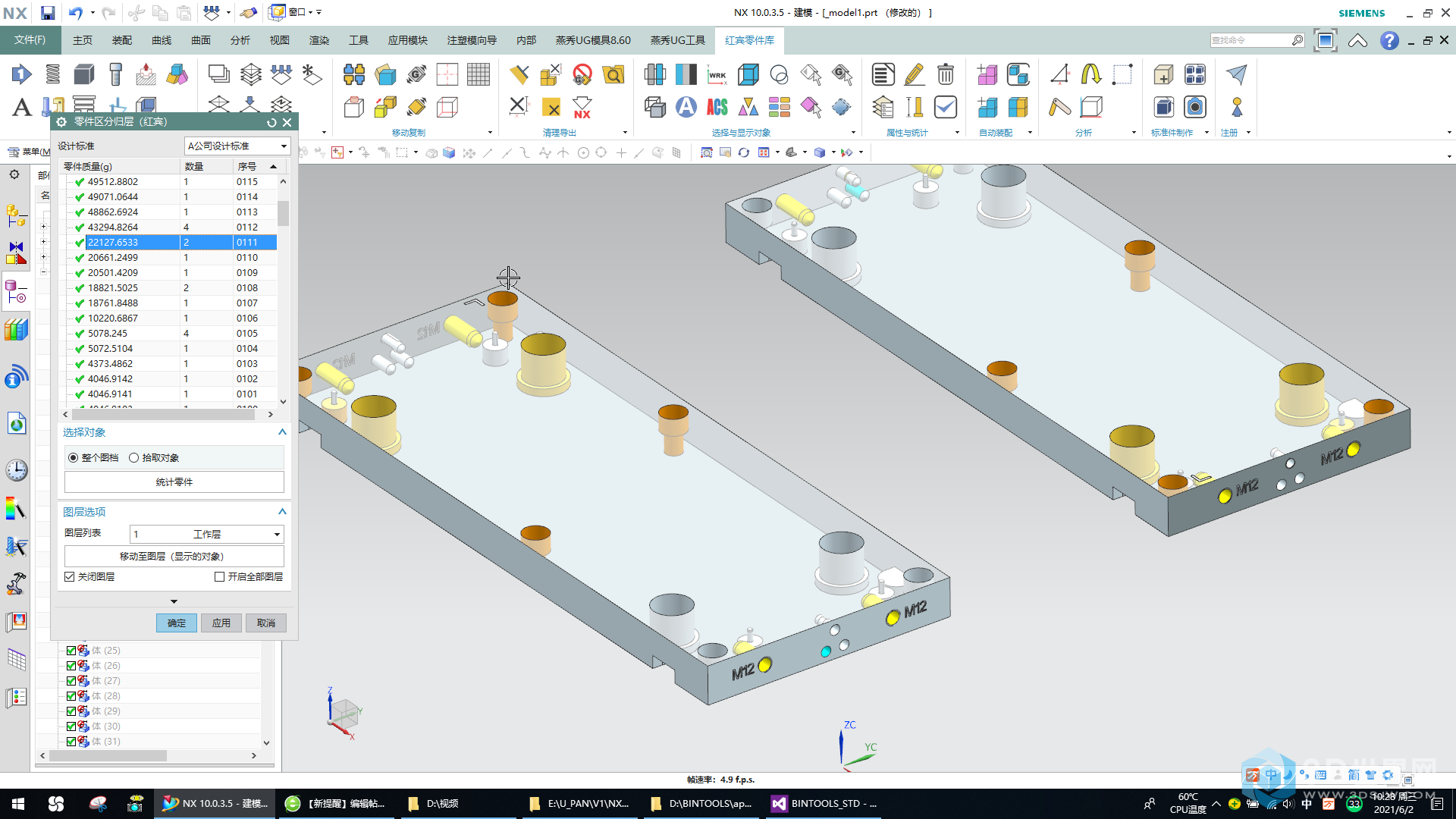Click the trash can icon
The width and height of the screenshot is (1456, 819).
point(946,74)
